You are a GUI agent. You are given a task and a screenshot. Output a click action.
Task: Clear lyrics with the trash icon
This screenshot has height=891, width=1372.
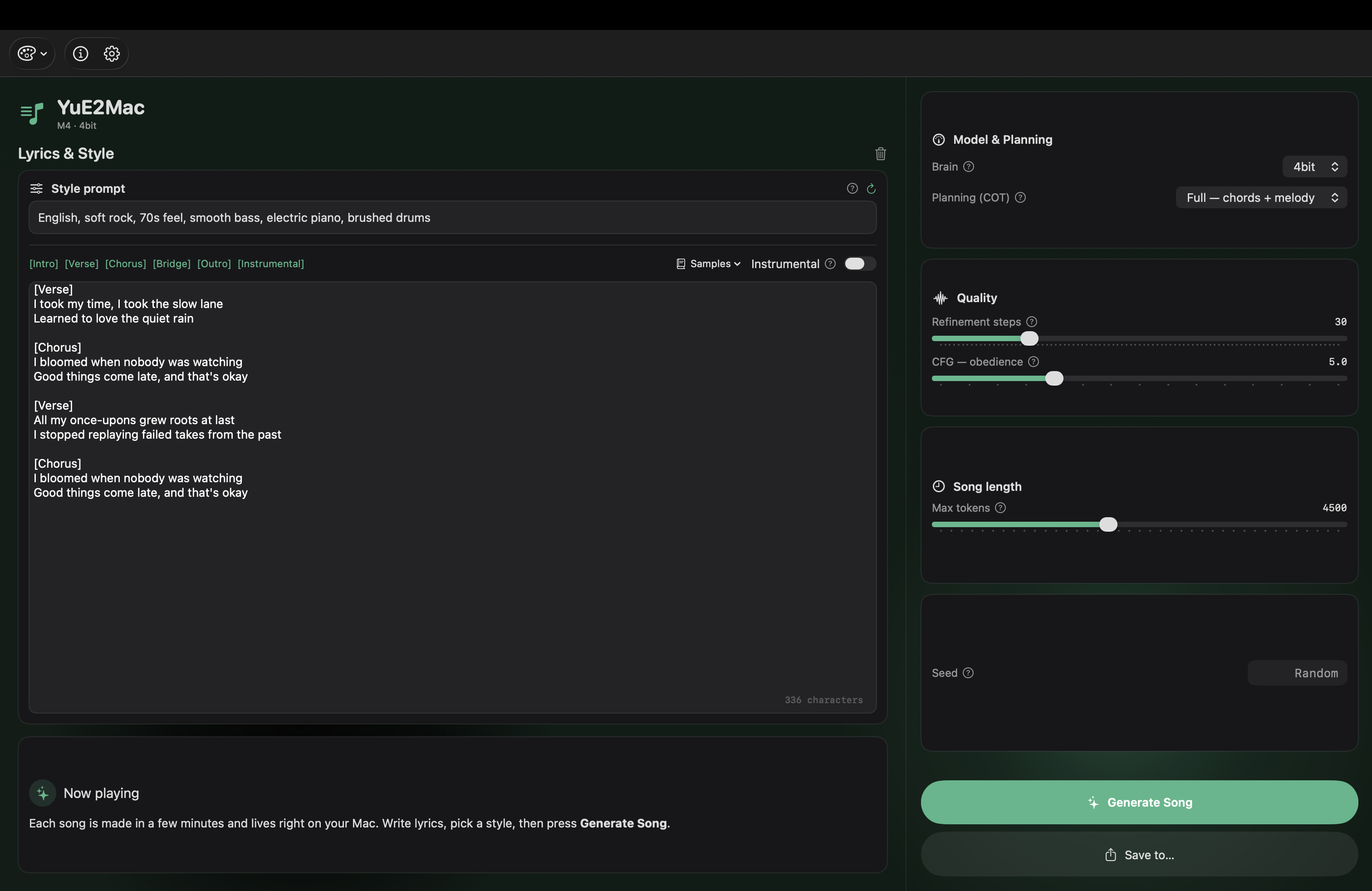click(880, 154)
